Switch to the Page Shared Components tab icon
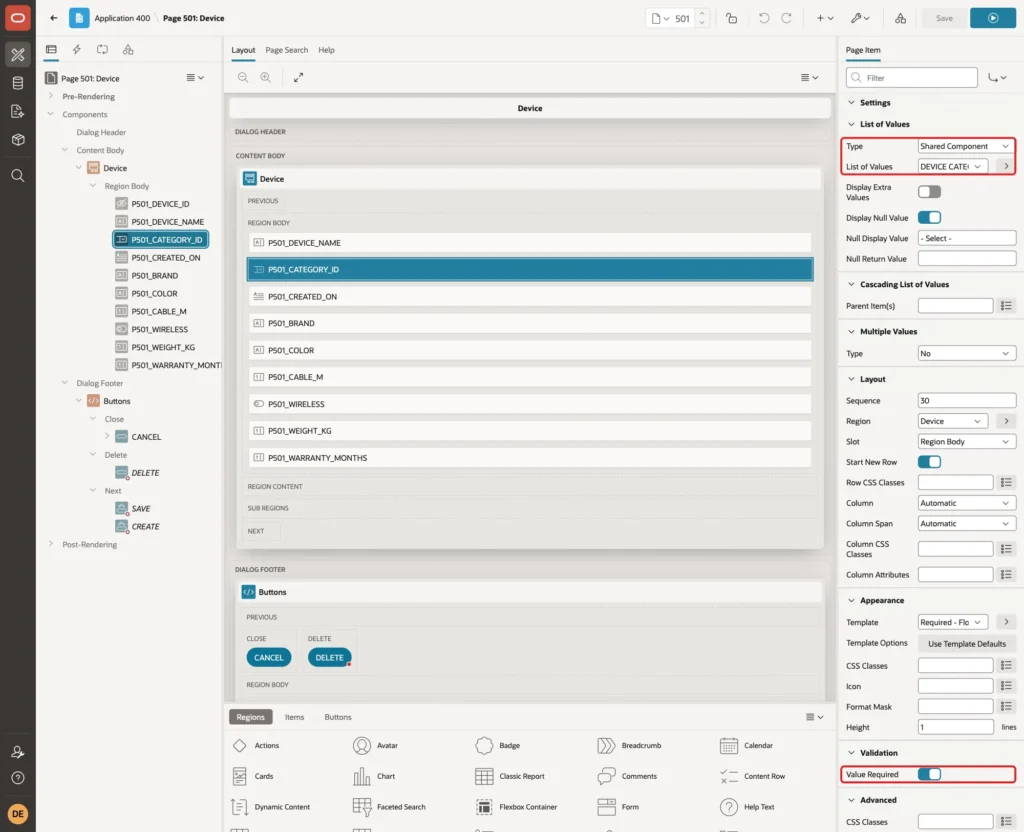Viewport: 1024px width, 832px height. [128, 49]
